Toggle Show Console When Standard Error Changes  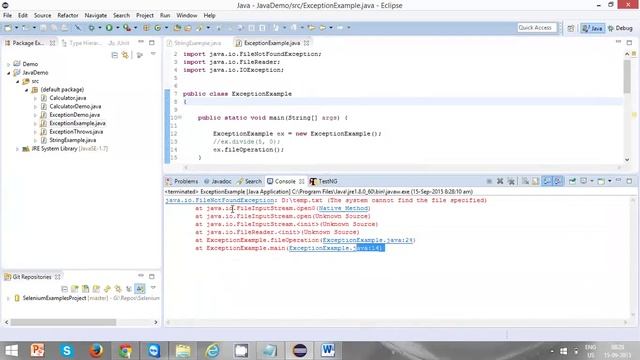pos(558,181)
